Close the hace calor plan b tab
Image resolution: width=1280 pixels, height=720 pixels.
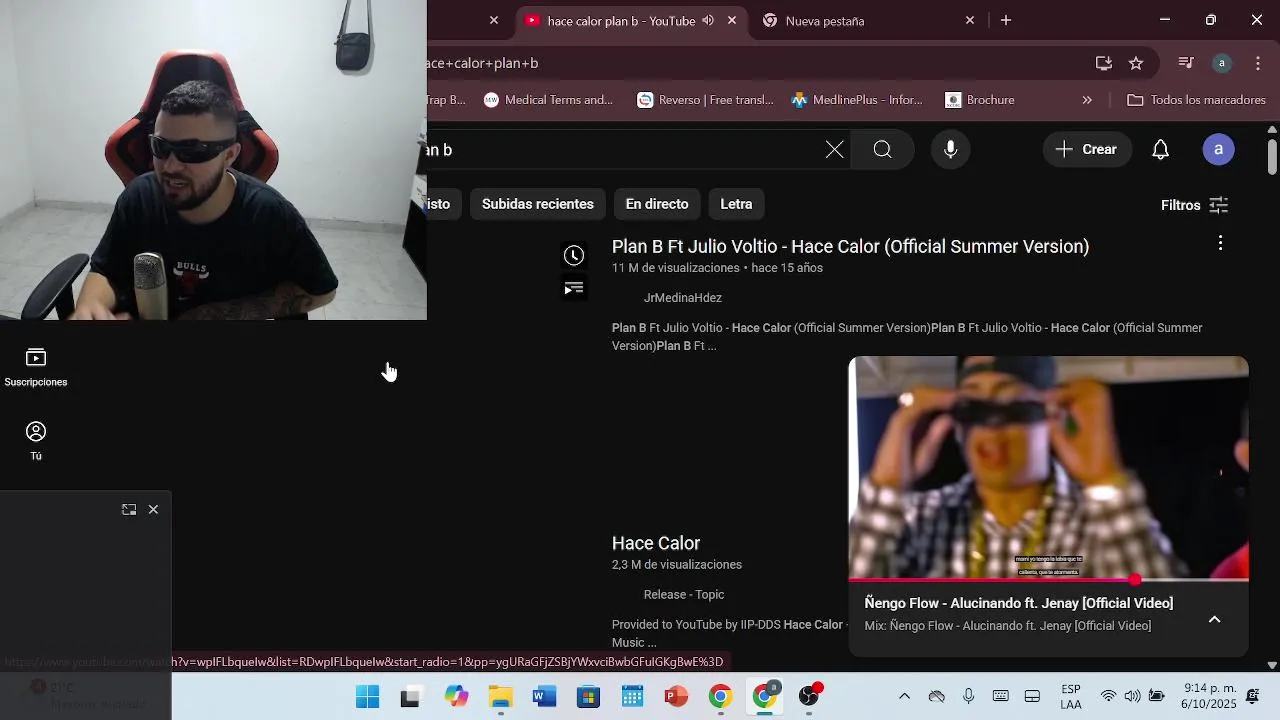tap(732, 20)
